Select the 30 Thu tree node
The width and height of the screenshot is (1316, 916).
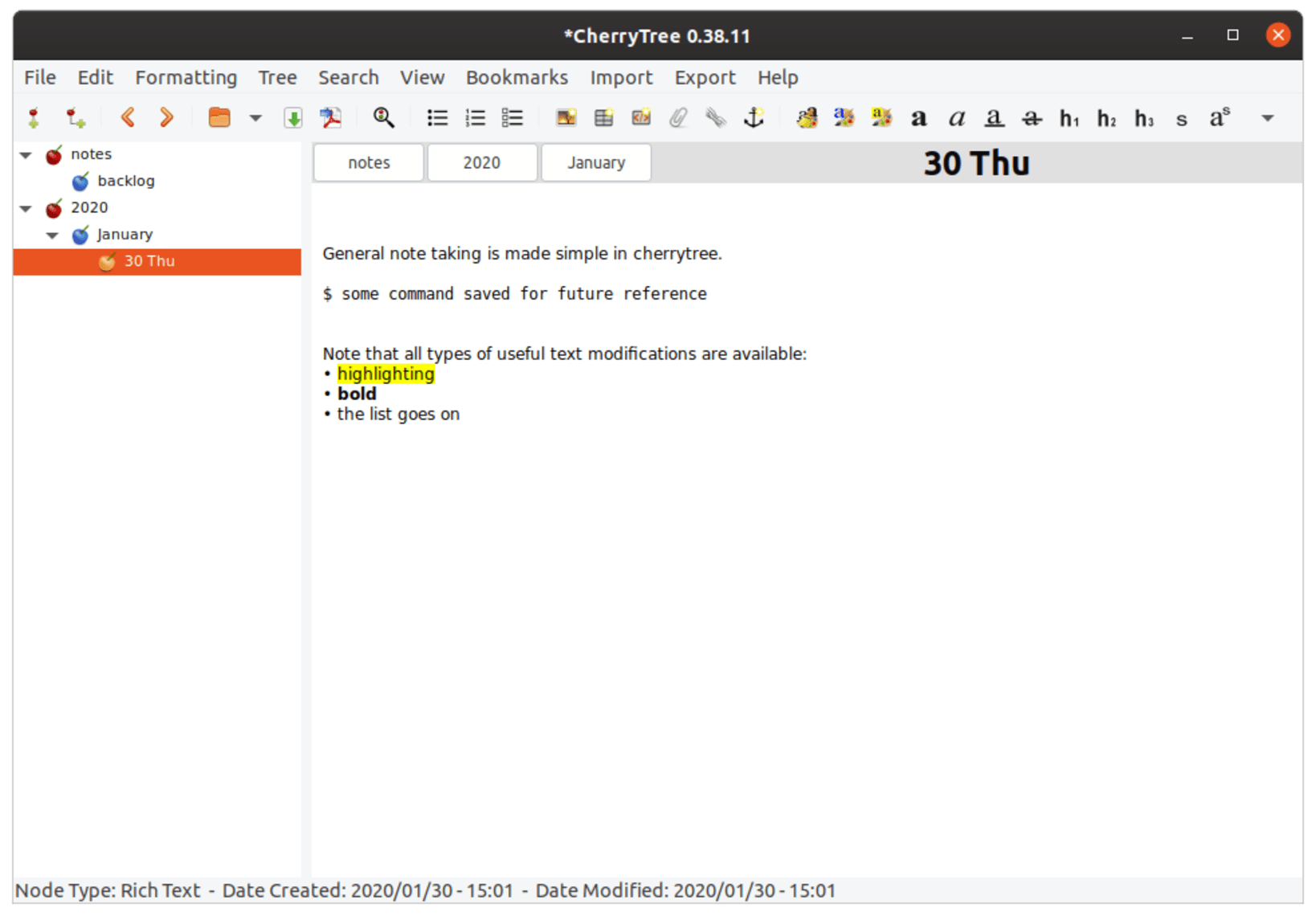click(x=157, y=261)
